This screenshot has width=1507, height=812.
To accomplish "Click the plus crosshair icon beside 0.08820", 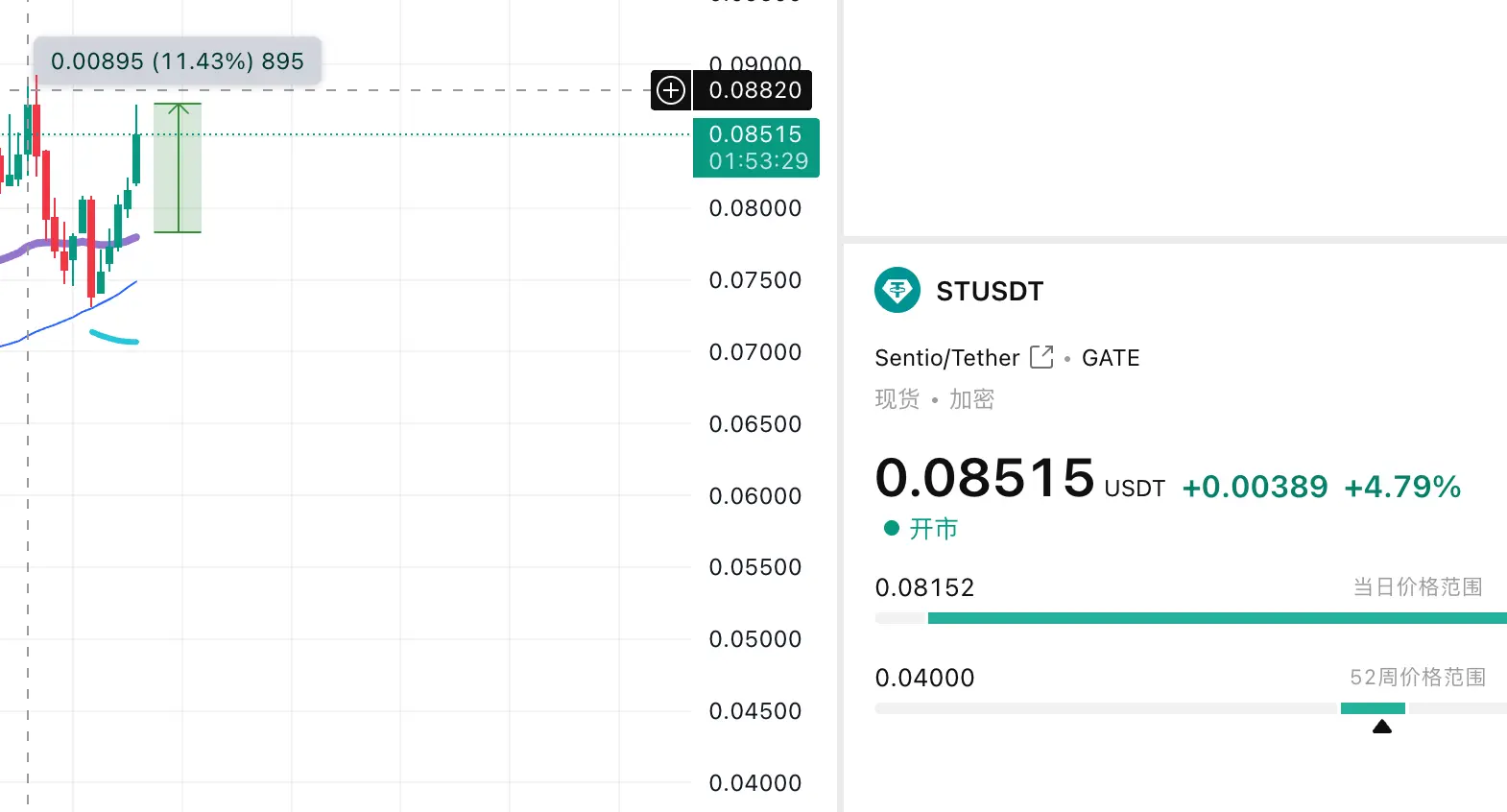I will [x=671, y=90].
